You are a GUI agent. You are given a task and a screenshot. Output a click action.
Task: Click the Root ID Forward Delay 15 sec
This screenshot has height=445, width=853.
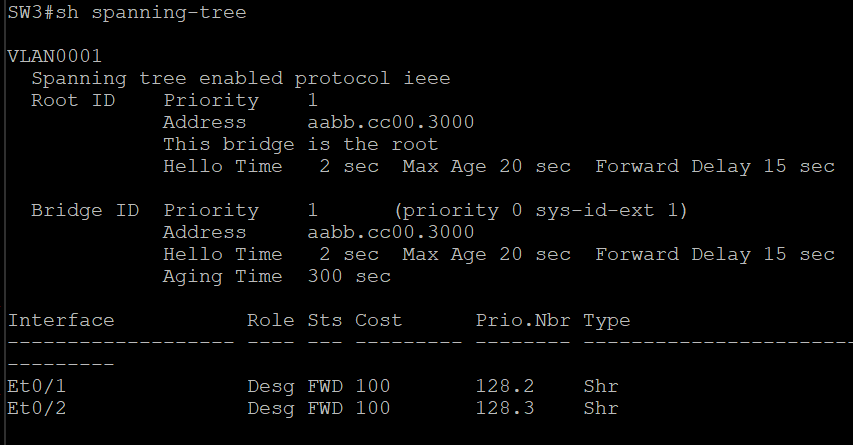(715, 166)
